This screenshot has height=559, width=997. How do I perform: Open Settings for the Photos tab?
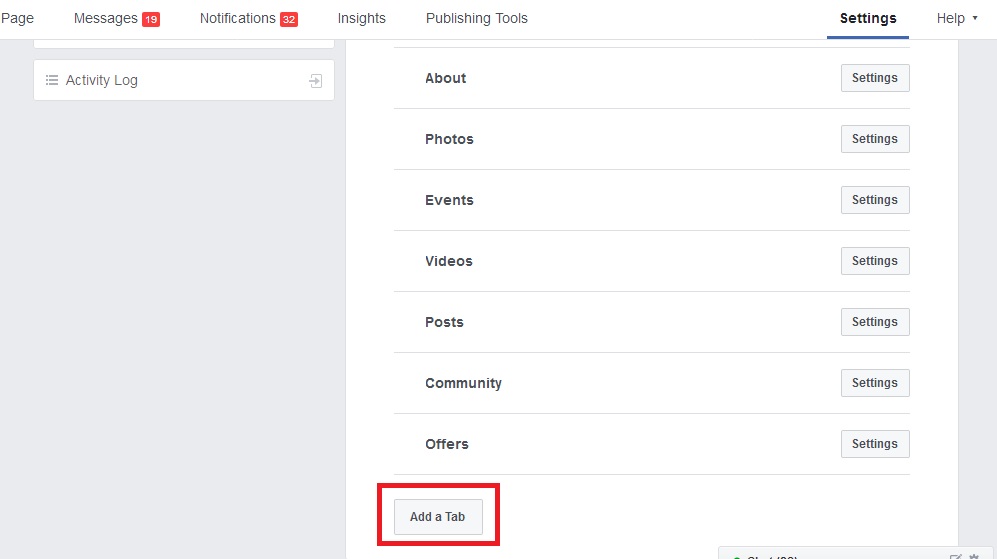click(875, 139)
